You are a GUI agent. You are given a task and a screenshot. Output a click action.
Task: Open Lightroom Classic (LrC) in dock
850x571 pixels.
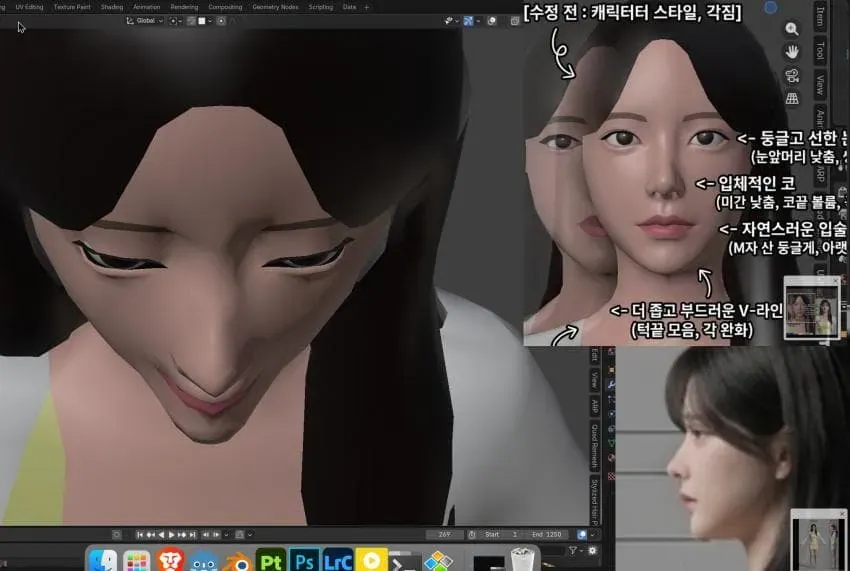pyautogui.click(x=338, y=560)
